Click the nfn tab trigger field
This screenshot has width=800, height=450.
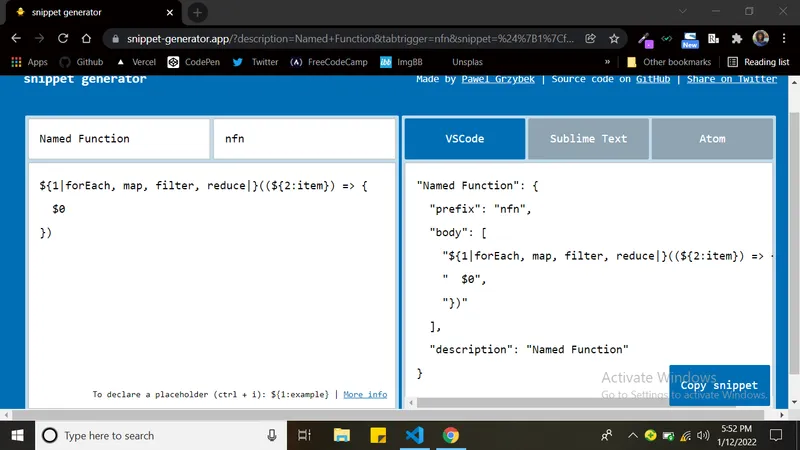[304, 139]
